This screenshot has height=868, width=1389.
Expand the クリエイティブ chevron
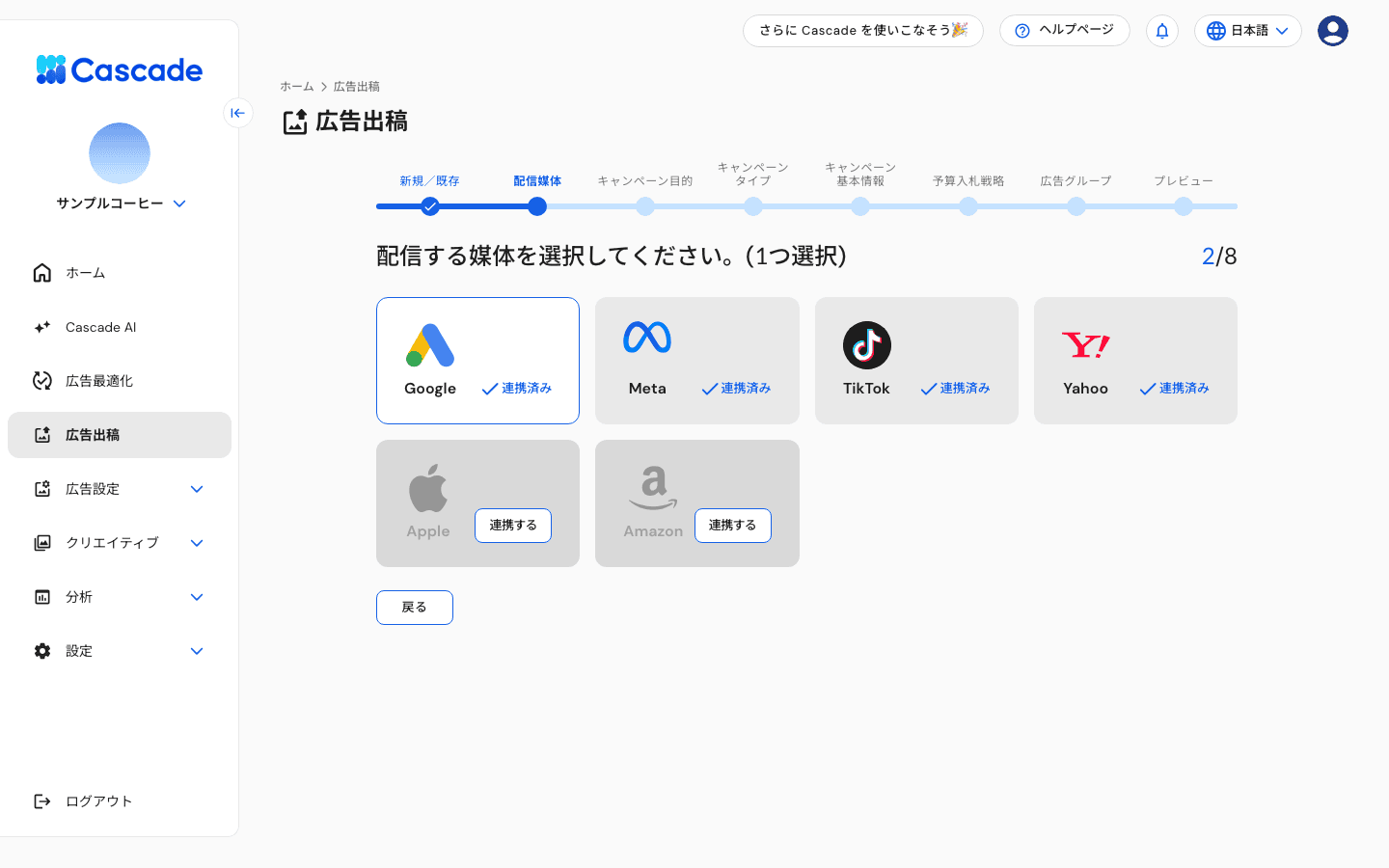point(197,543)
